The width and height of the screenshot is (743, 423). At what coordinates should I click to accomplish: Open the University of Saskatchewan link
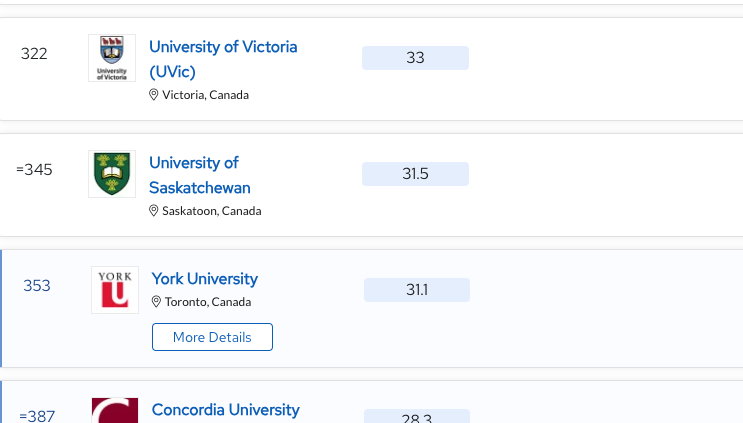200,175
